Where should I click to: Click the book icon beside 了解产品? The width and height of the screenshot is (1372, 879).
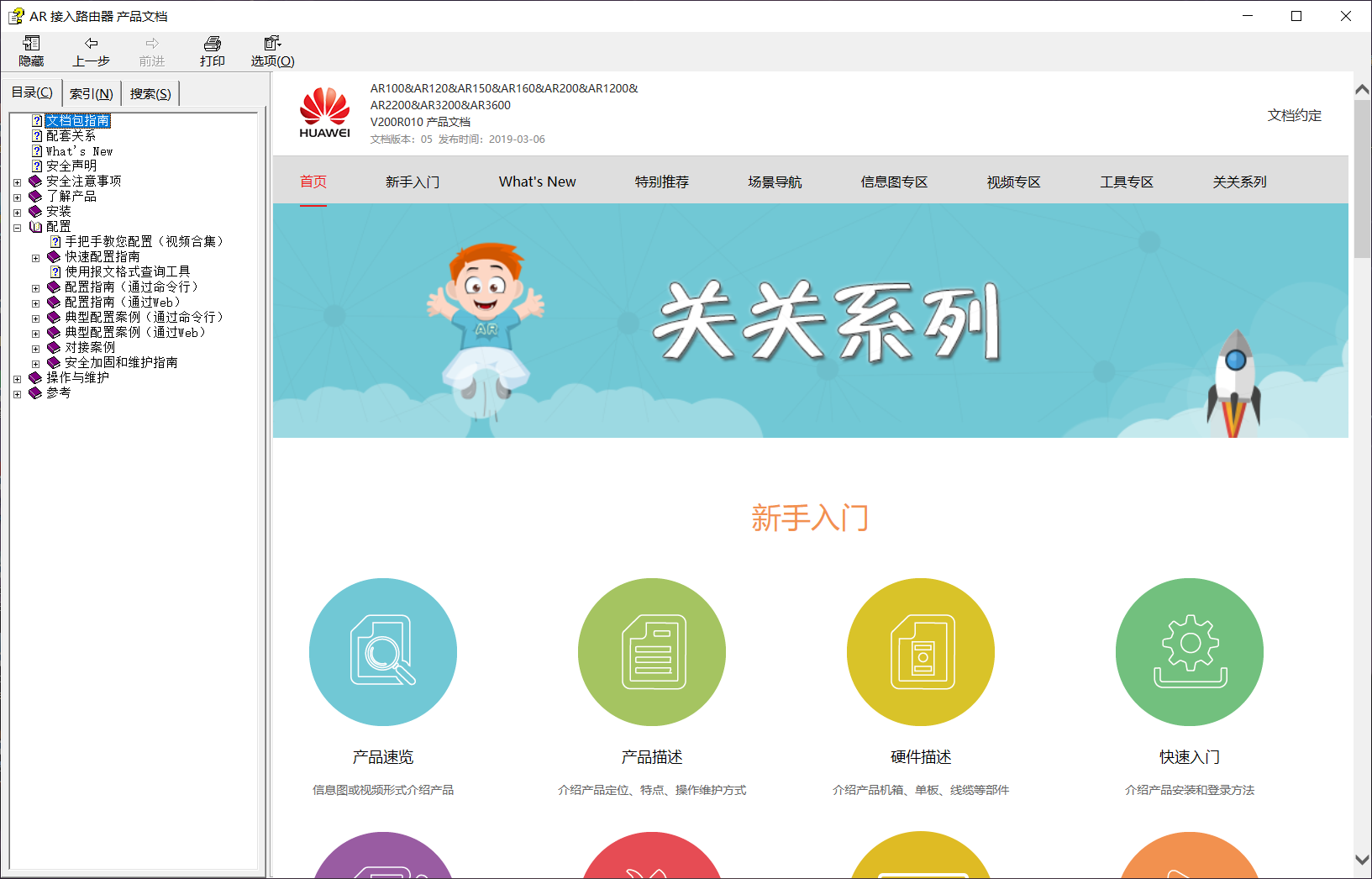[35, 197]
